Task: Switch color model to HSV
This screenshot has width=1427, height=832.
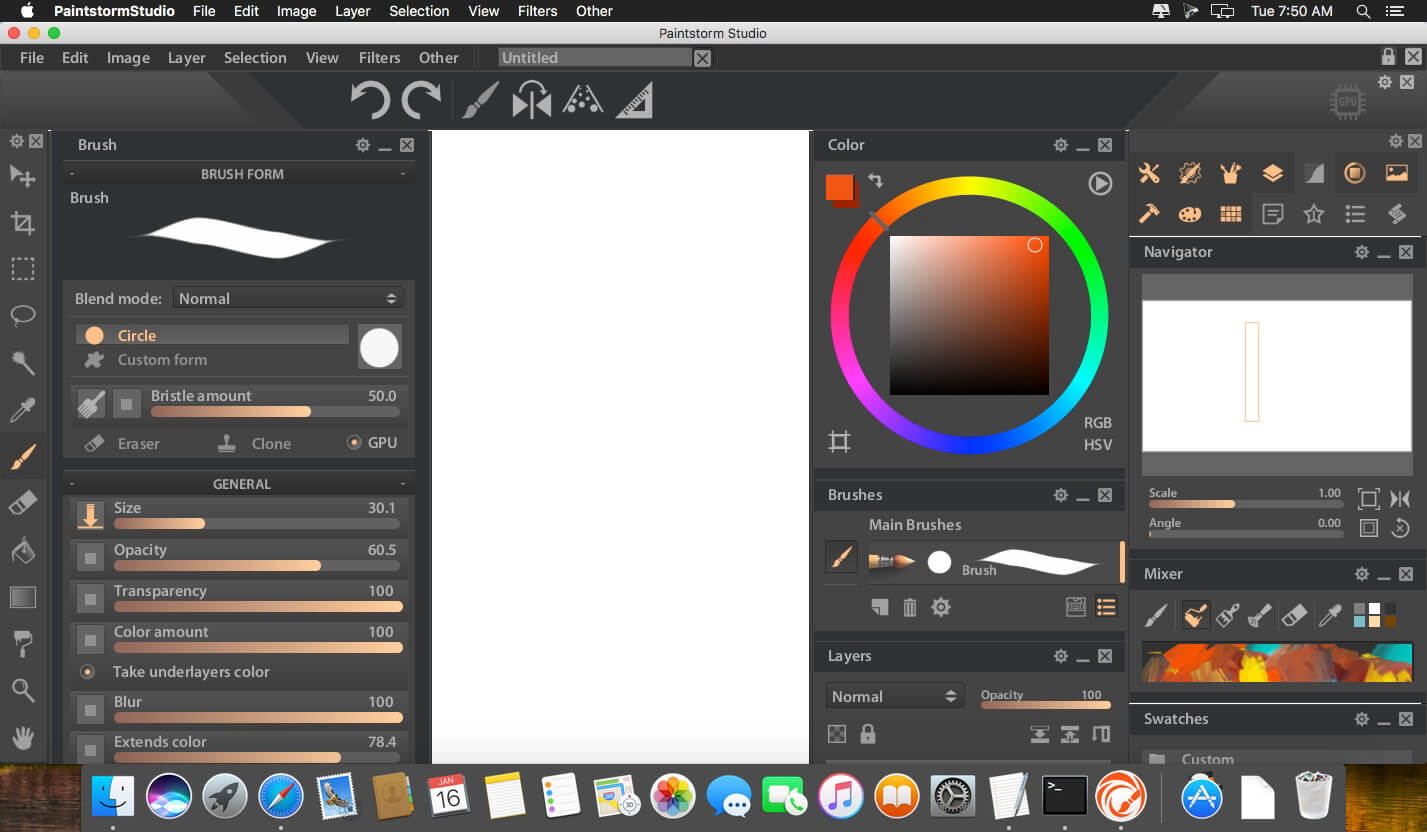Action: tap(1097, 444)
